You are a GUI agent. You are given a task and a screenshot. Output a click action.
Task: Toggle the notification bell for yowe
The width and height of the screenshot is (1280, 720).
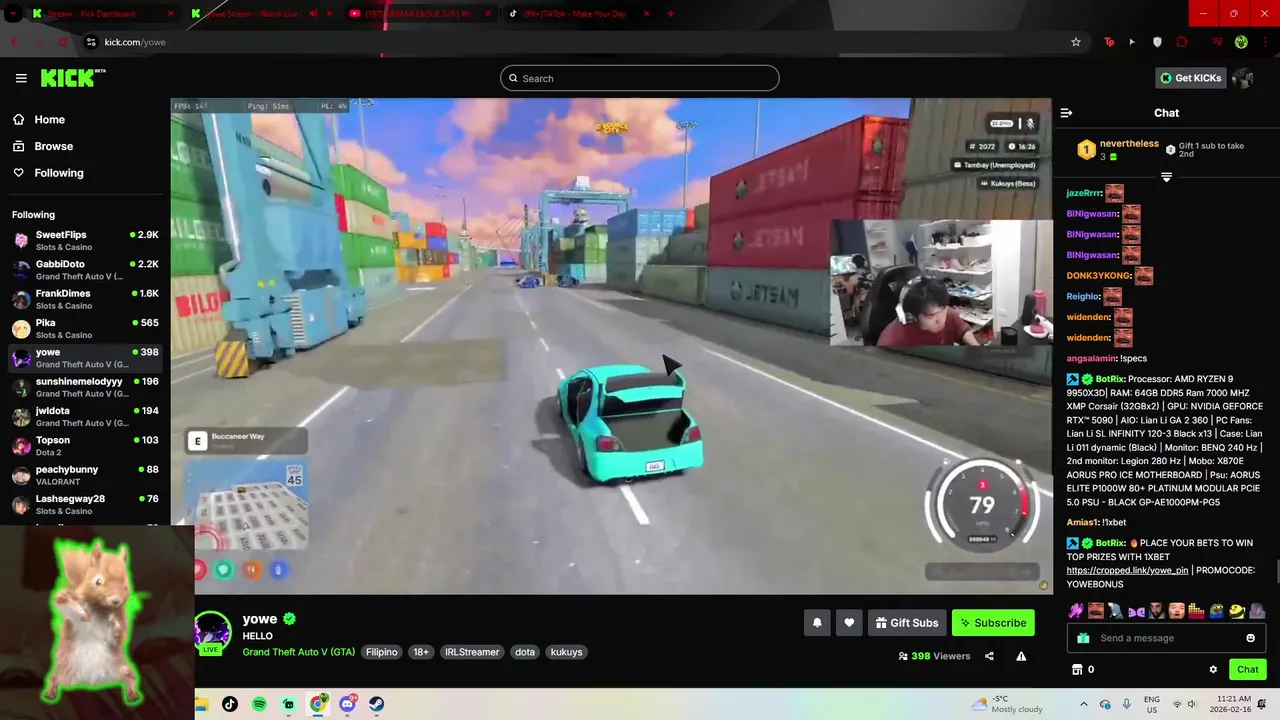point(817,623)
